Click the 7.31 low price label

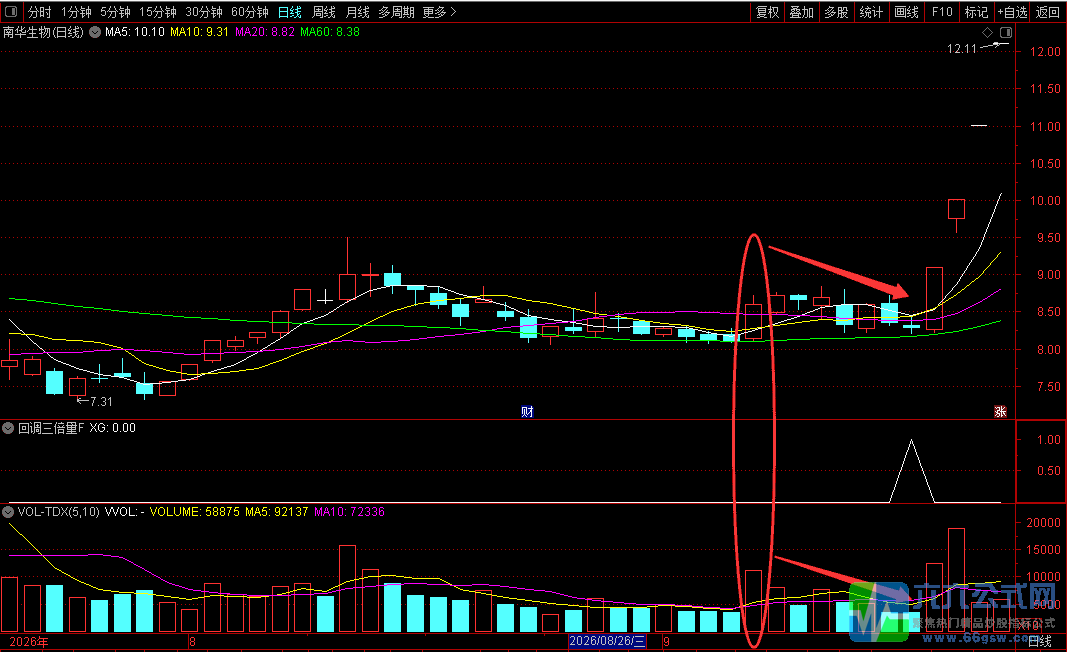click(101, 402)
